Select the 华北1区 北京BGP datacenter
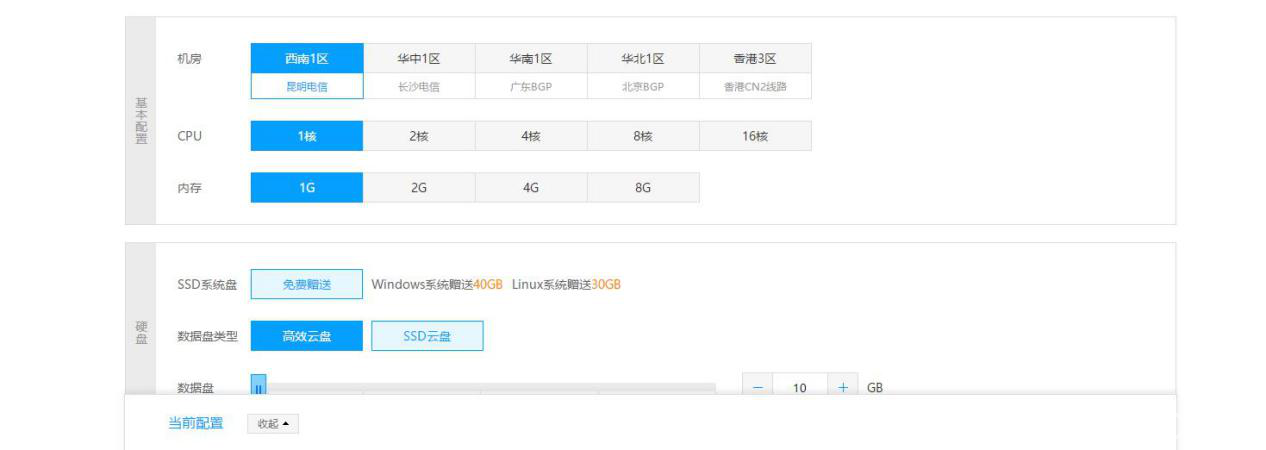The width and height of the screenshot is (1266, 450). point(643,71)
